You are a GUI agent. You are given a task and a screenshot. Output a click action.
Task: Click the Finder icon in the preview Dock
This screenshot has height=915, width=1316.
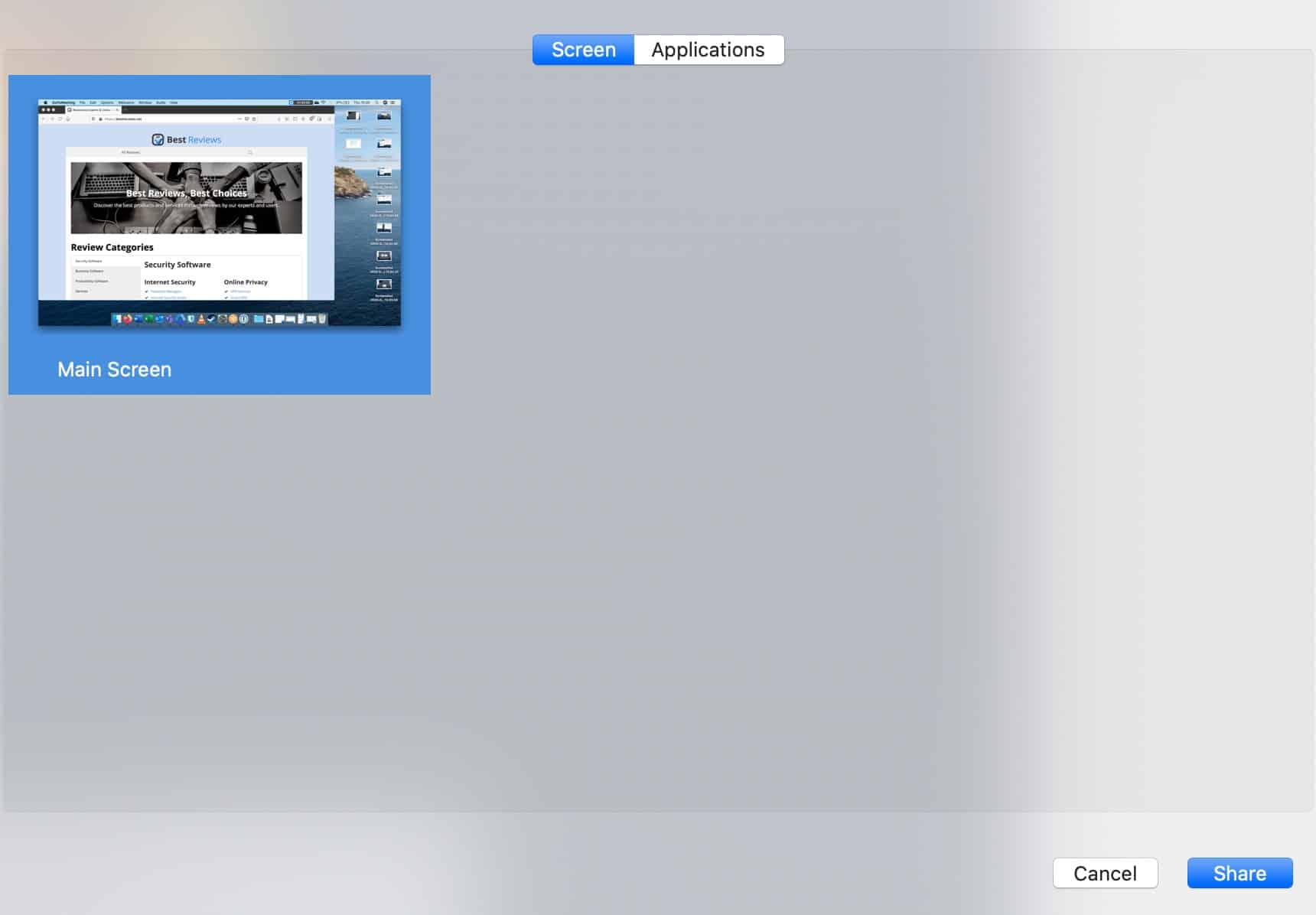point(117,318)
